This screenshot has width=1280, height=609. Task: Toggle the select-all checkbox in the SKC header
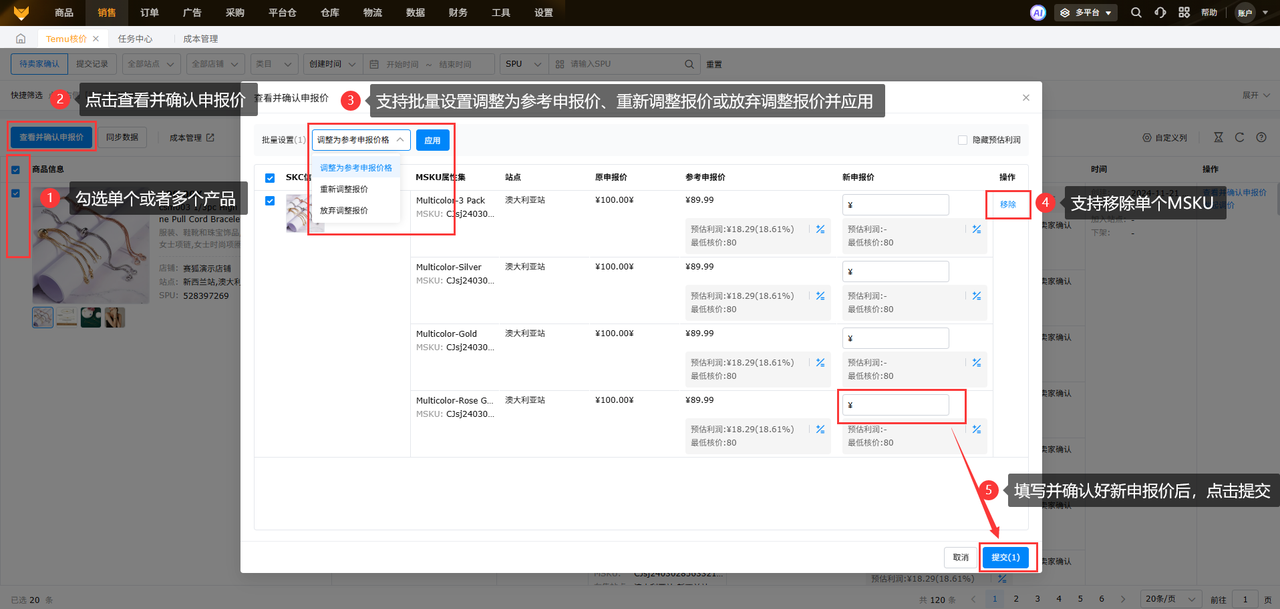click(x=270, y=177)
